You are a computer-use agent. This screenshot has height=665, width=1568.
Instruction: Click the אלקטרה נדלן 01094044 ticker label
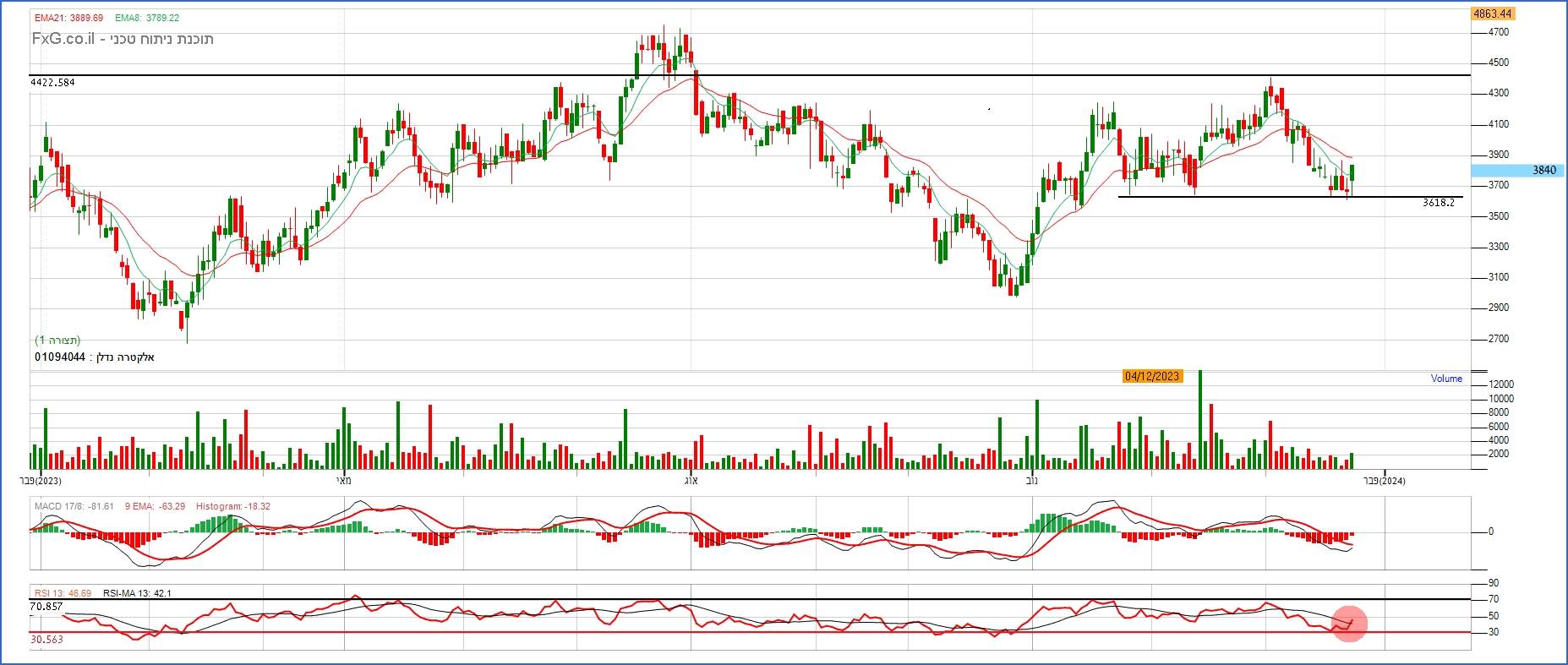94,357
